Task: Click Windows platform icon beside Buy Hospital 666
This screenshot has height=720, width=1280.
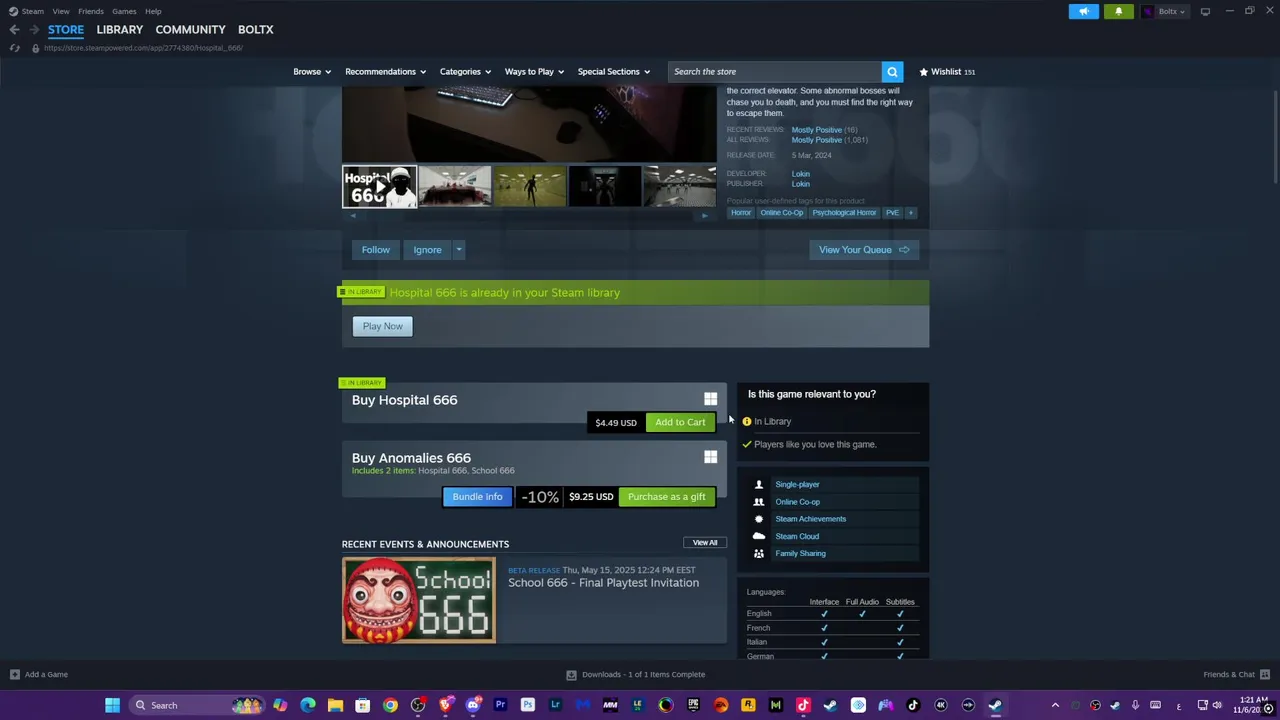Action: coord(710,399)
